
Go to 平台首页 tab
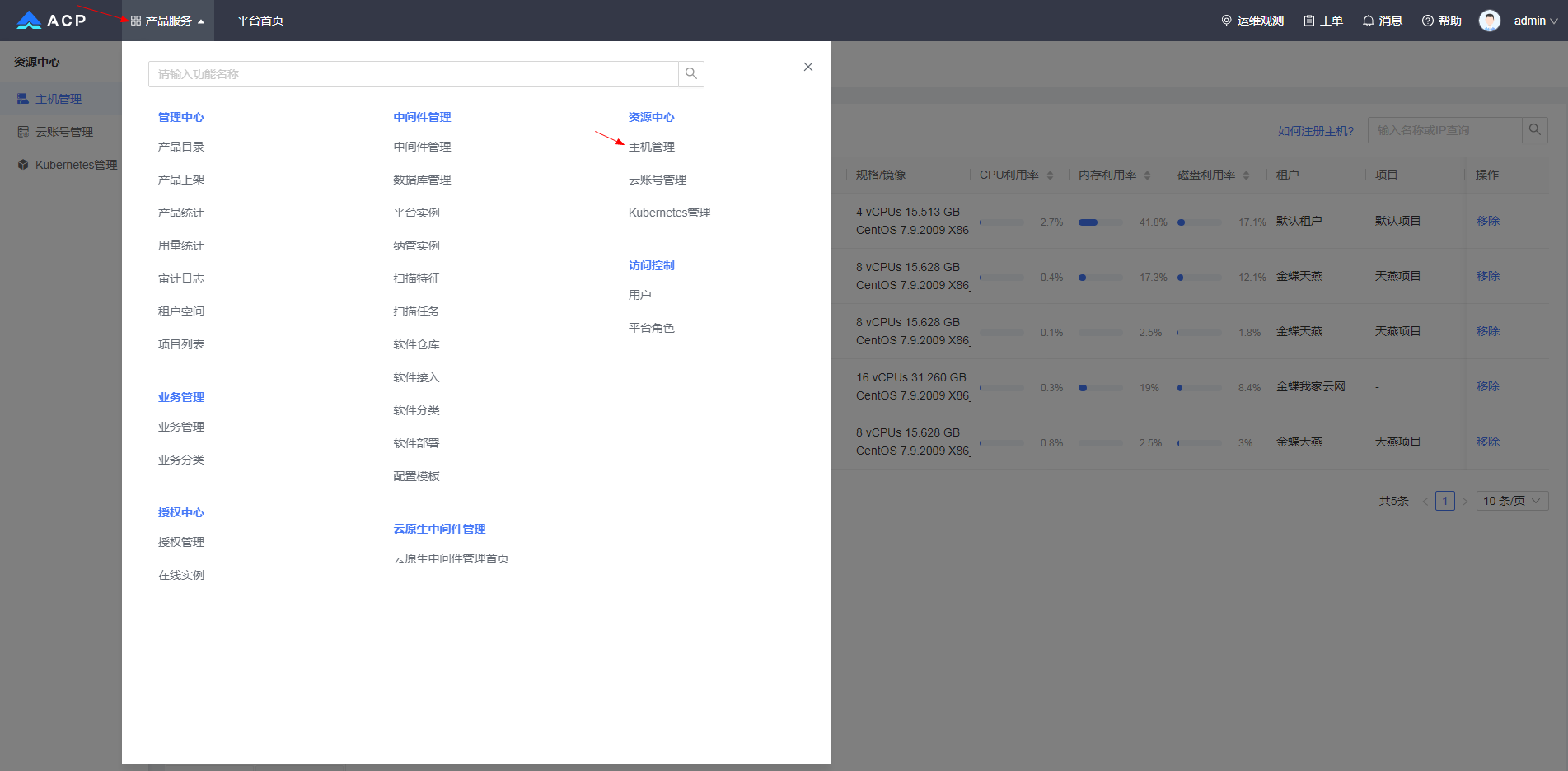click(x=260, y=21)
